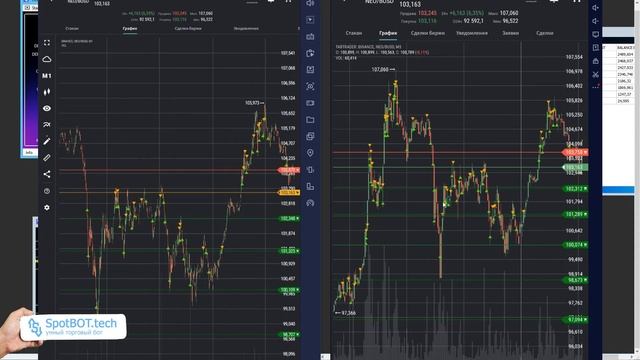Open Уведомления tab in left window

click(x=246, y=29)
